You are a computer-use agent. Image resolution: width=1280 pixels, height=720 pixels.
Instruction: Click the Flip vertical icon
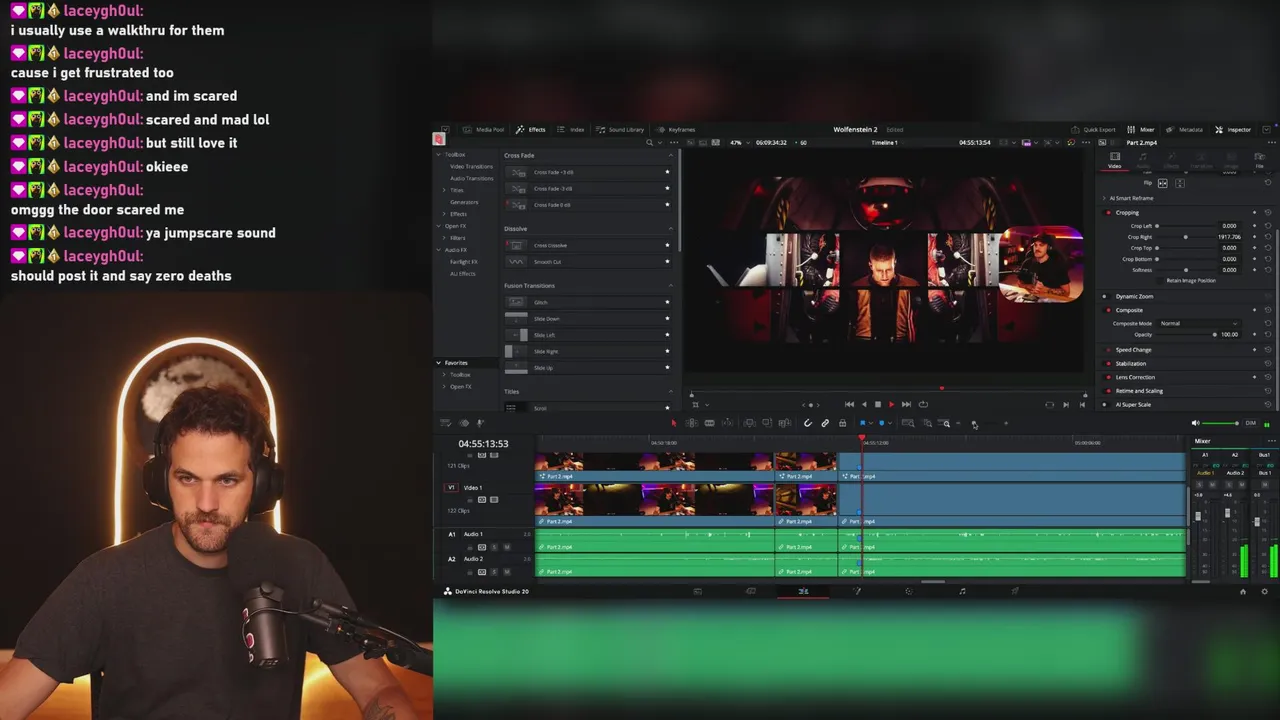tap(1180, 183)
